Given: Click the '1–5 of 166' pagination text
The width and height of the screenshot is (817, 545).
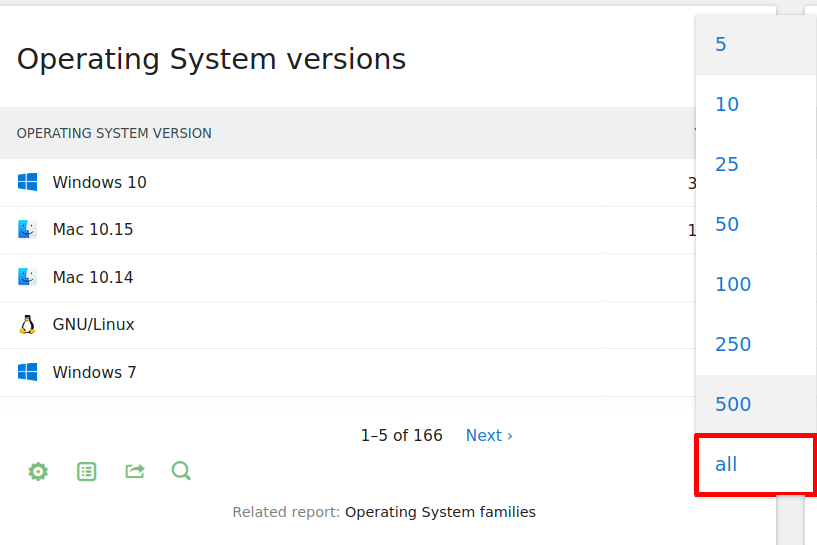Looking at the screenshot, I should [402, 435].
